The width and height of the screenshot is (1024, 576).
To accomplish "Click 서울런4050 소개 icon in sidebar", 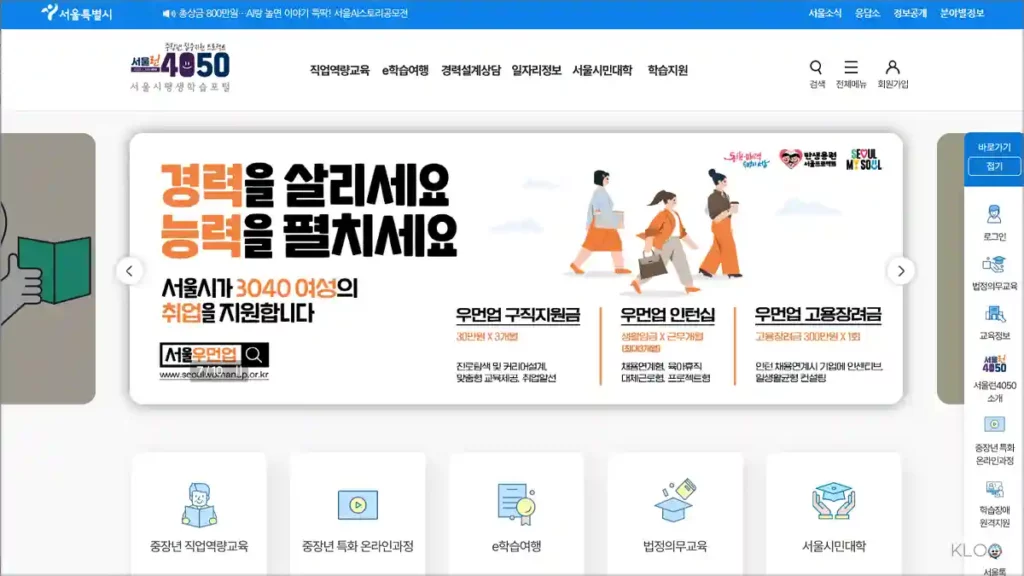I will 994,364.
